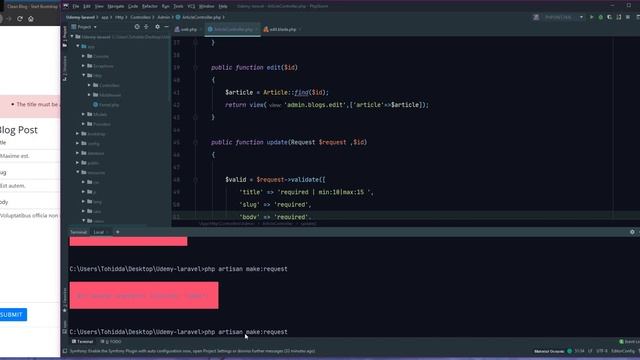The width and height of the screenshot is (640, 360).
Task: Click the fold marker beside function update
Action: (x=196, y=142)
